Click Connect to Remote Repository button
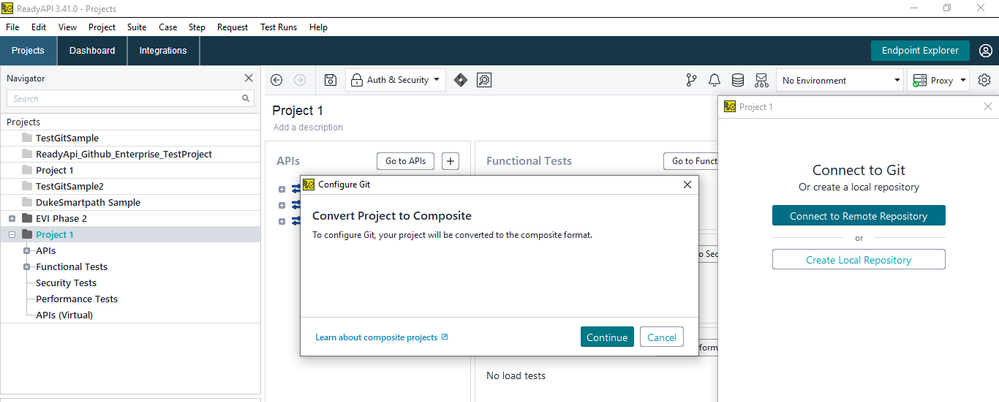999x402 pixels. 858,216
